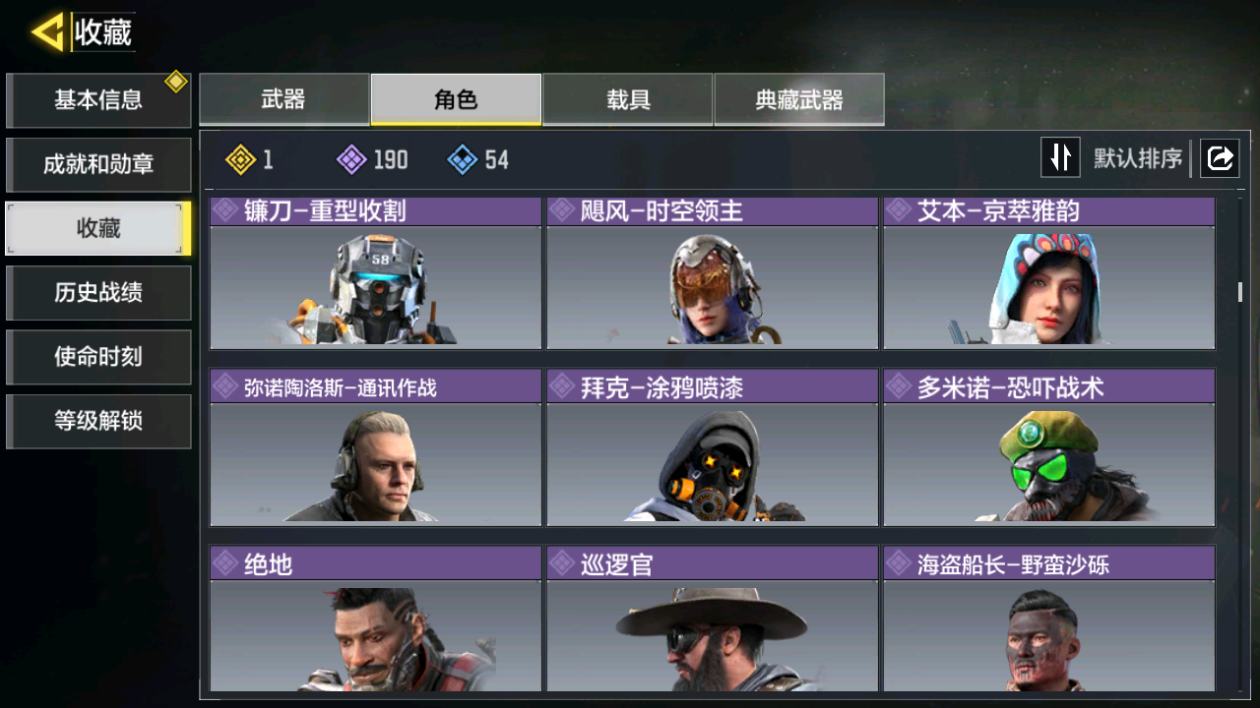Click the share export icon
The width and height of the screenshot is (1260, 708).
[x=1220, y=157]
